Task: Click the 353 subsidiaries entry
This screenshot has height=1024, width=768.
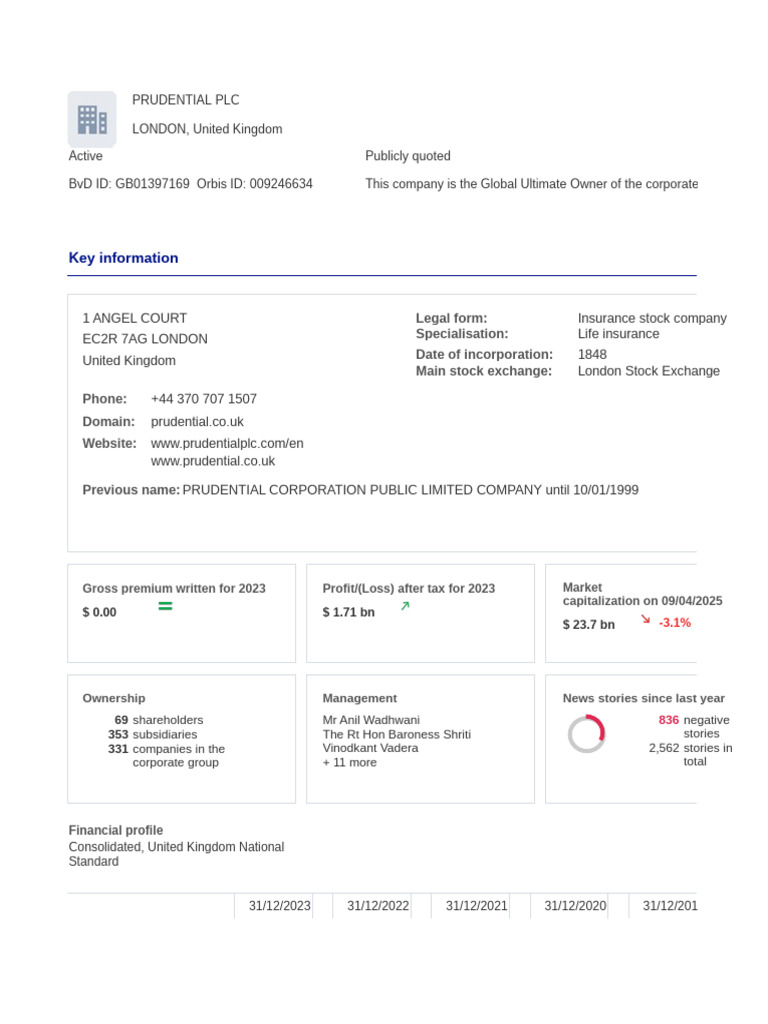Action: point(153,734)
